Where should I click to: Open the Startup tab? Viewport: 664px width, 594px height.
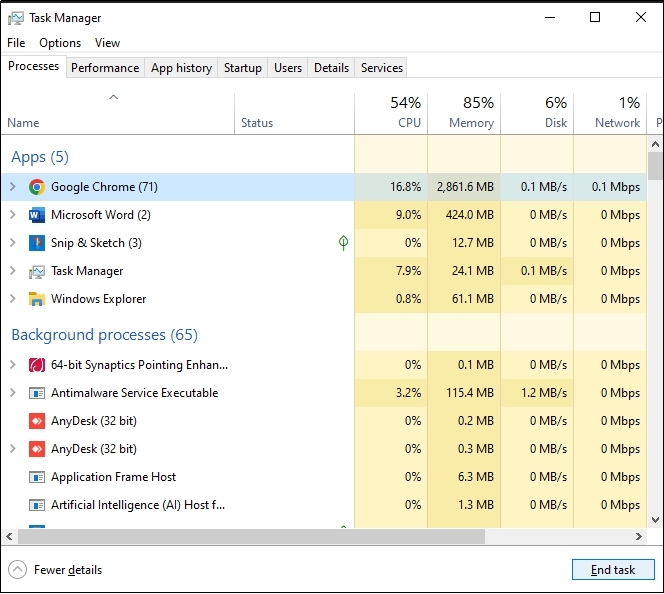[242, 68]
